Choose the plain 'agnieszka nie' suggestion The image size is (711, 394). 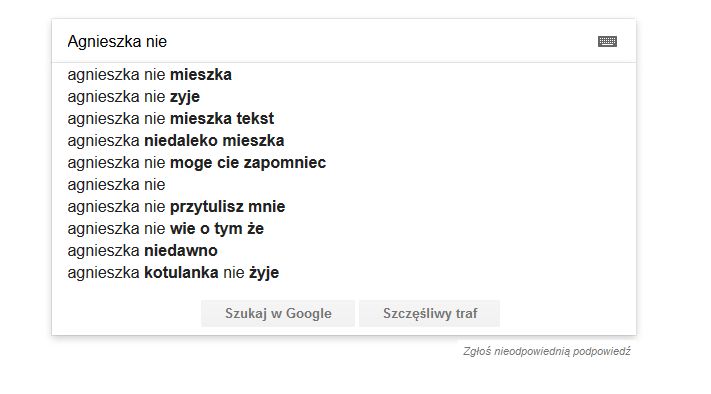point(344,185)
